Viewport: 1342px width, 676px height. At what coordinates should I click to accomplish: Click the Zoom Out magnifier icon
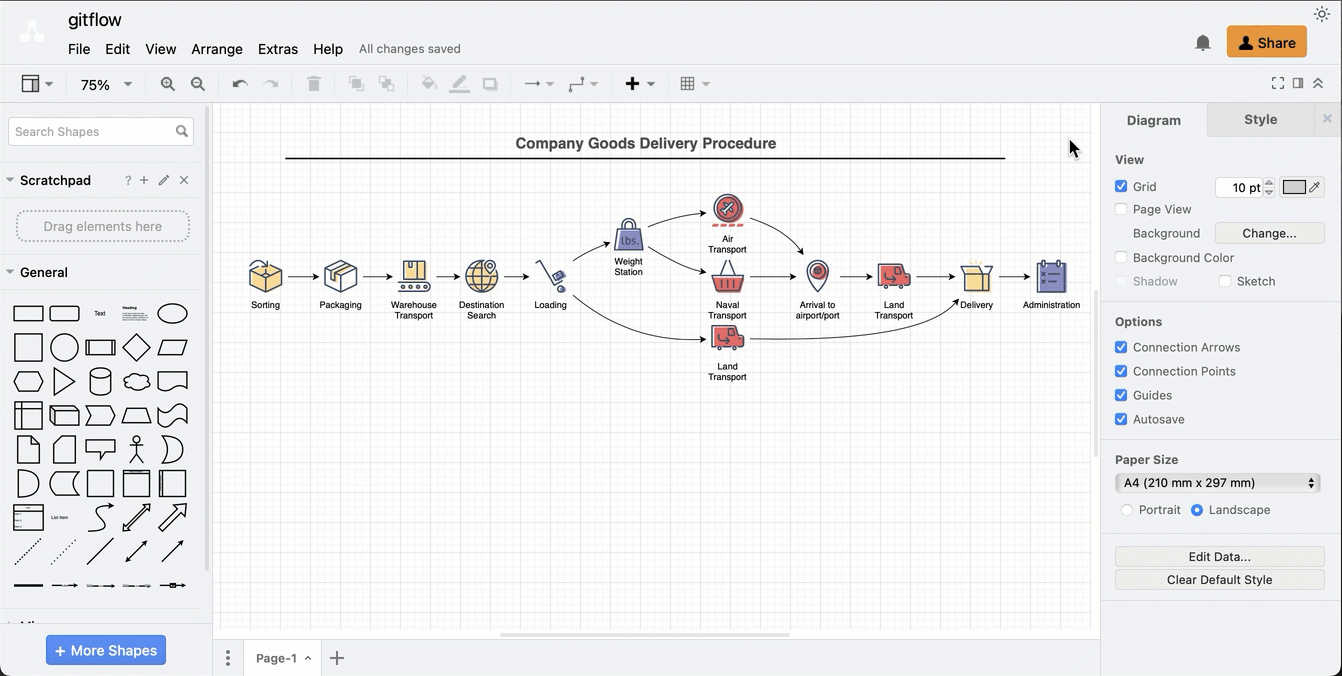click(198, 84)
